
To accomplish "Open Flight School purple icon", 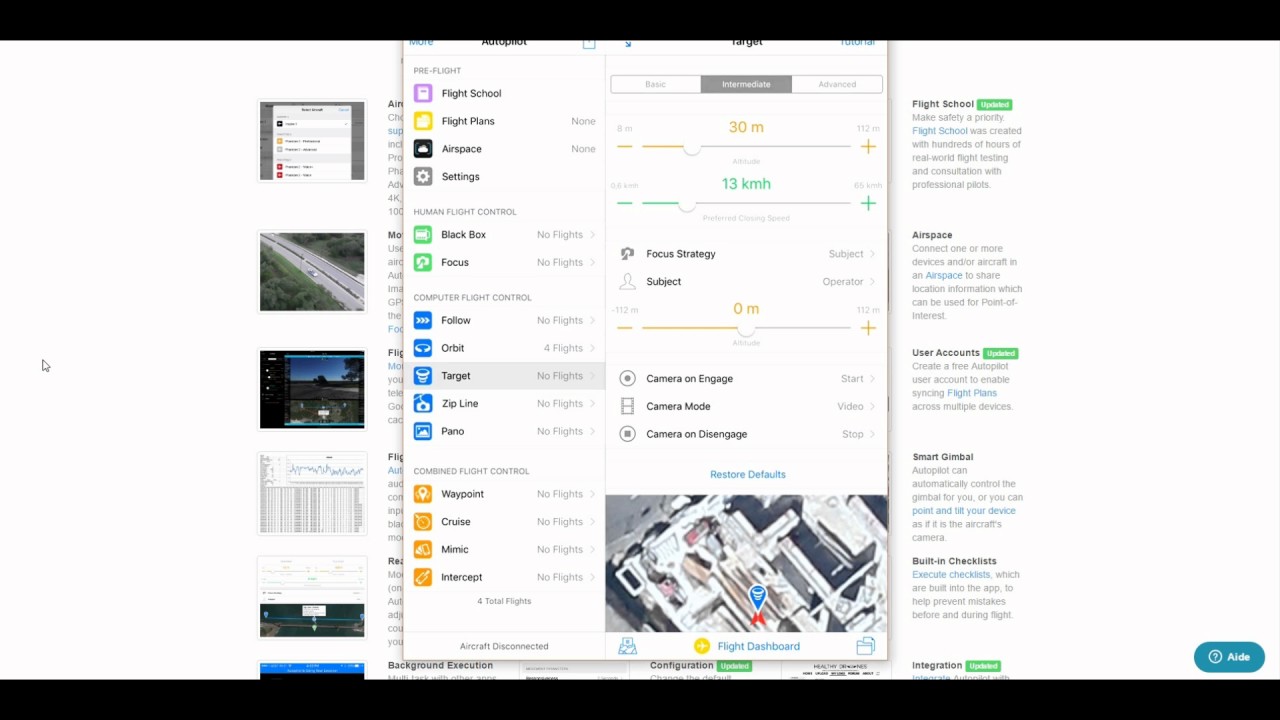I will [x=423, y=93].
